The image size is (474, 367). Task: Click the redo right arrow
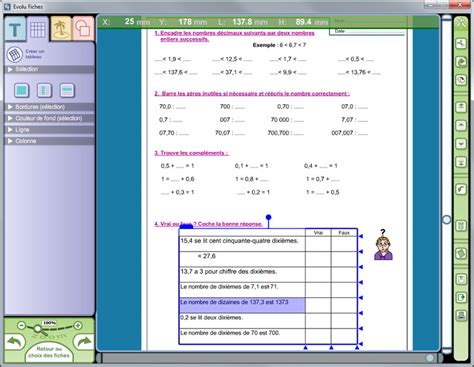[x=84, y=342]
